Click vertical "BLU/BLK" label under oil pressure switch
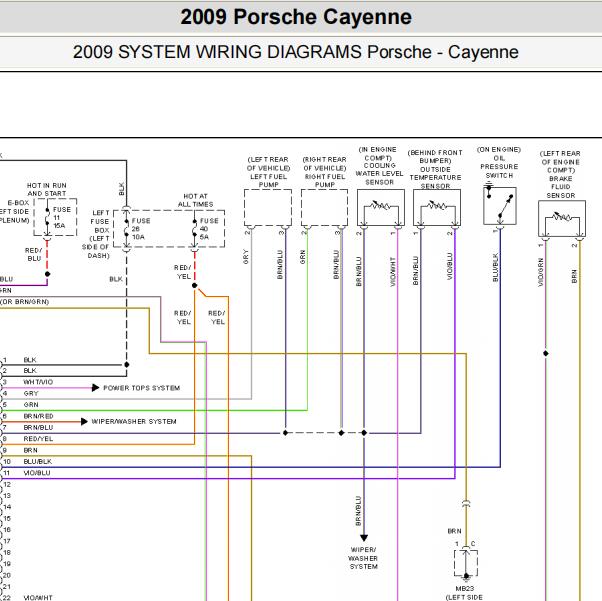 coord(495,267)
